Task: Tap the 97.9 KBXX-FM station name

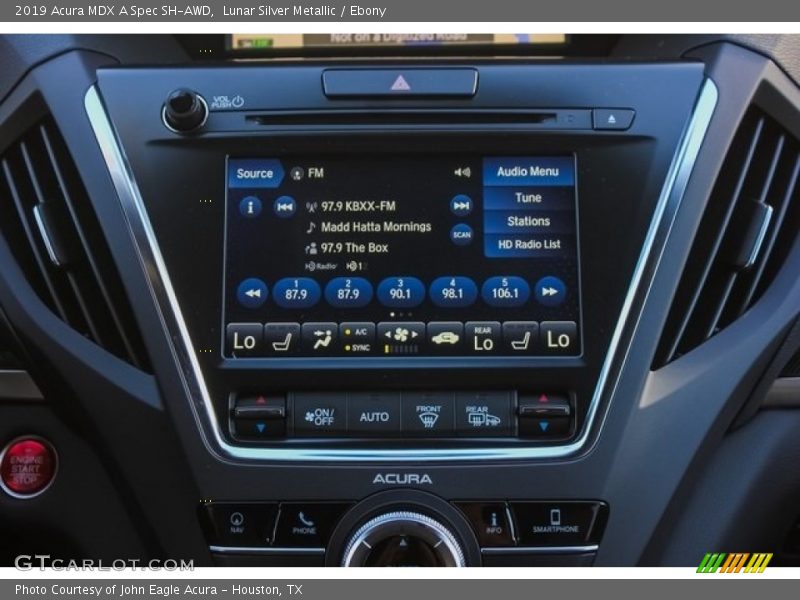Action: click(358, 206)
